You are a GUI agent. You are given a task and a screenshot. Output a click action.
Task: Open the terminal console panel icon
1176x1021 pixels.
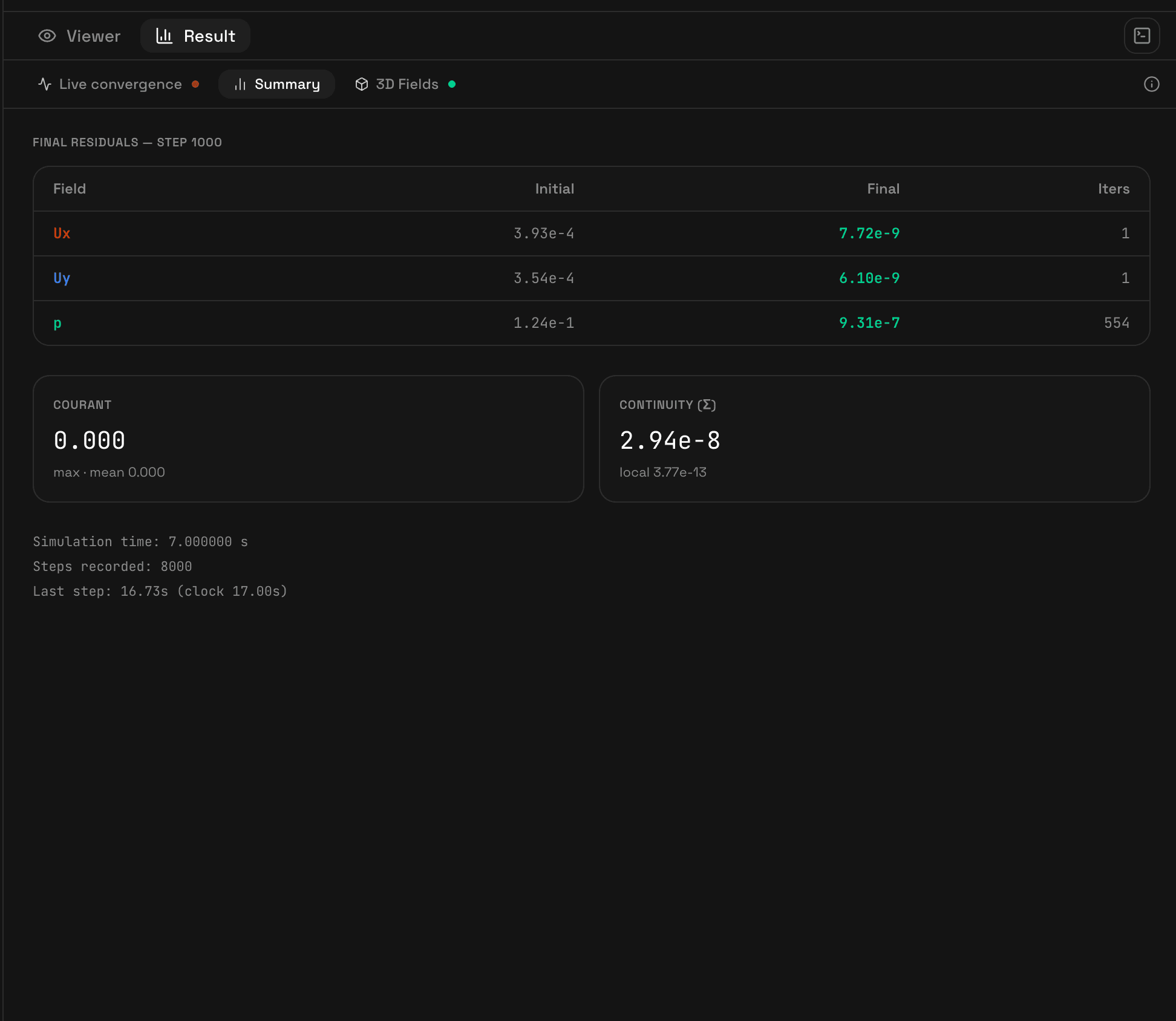[x=1142, y=36]
